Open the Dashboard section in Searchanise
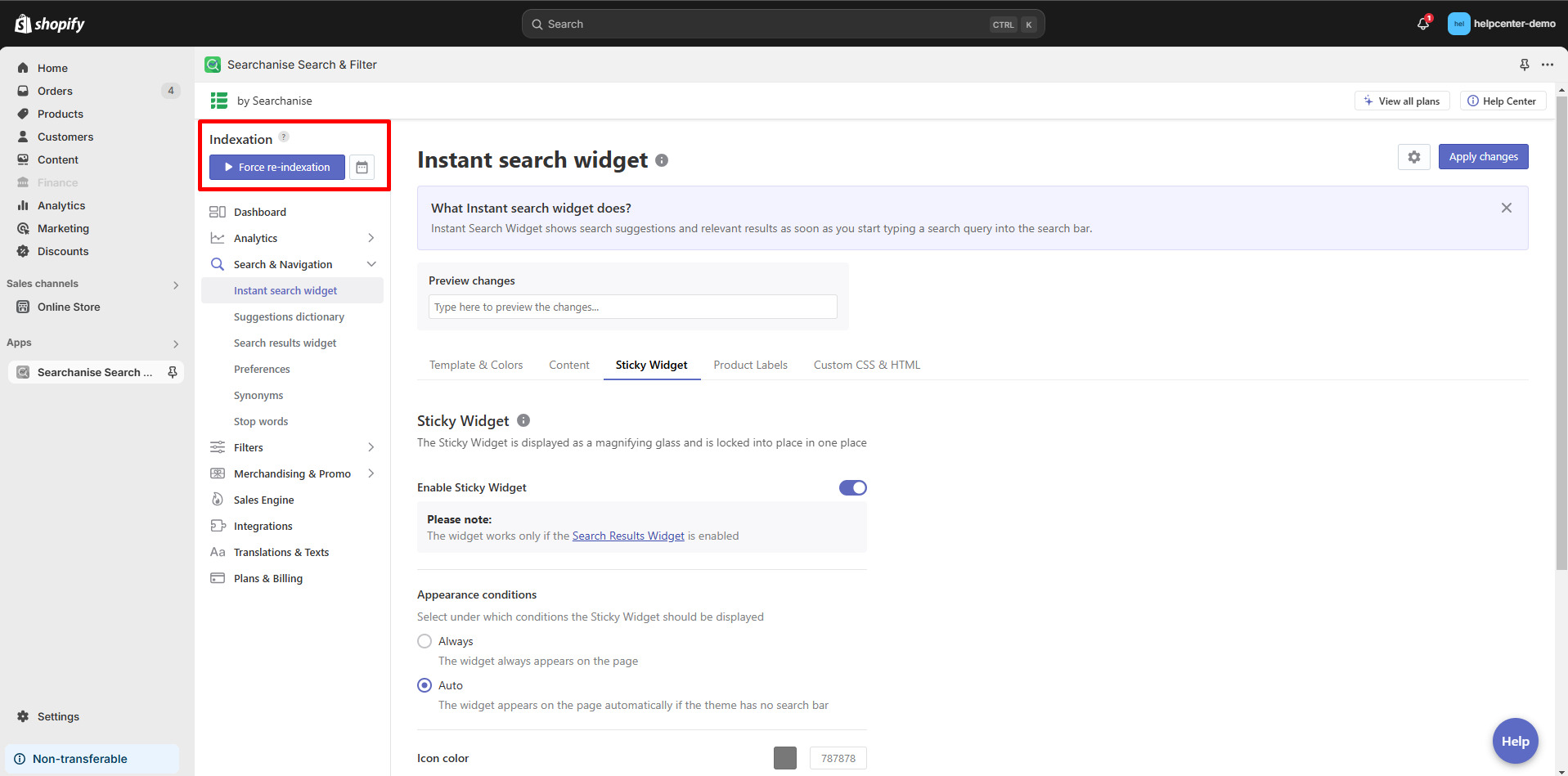This screenshot has width=1568, height=776. (259, 211)
